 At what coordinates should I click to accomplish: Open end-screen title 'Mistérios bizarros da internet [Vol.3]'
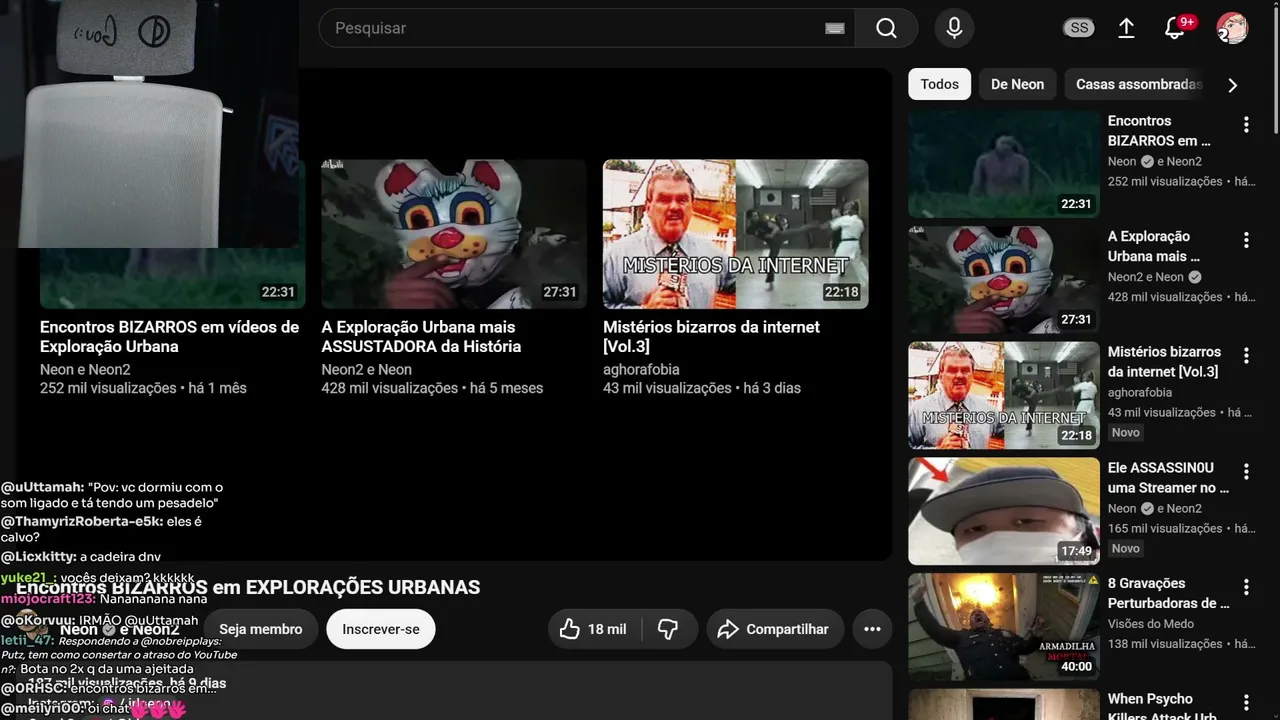coord(711,337)
